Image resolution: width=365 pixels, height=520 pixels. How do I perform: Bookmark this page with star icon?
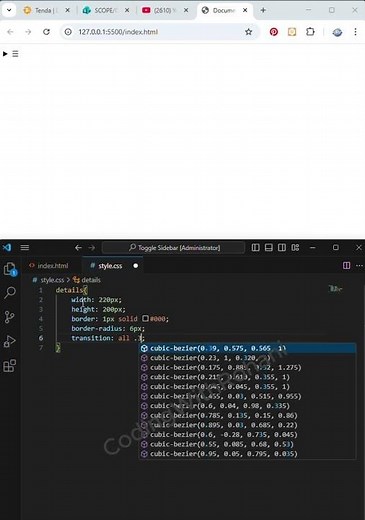click(248, 32)
